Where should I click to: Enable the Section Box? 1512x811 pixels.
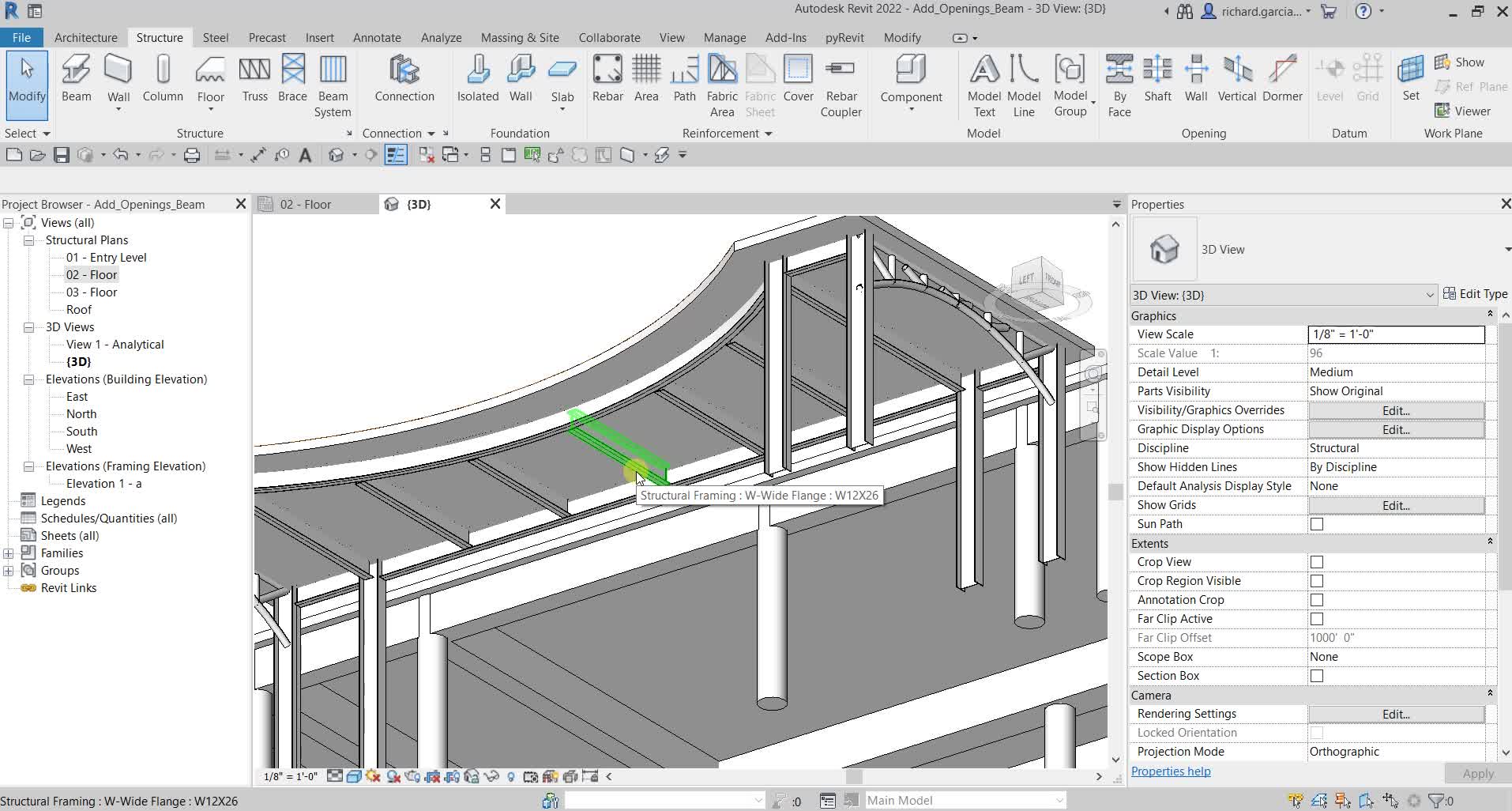pos(1316,675)
